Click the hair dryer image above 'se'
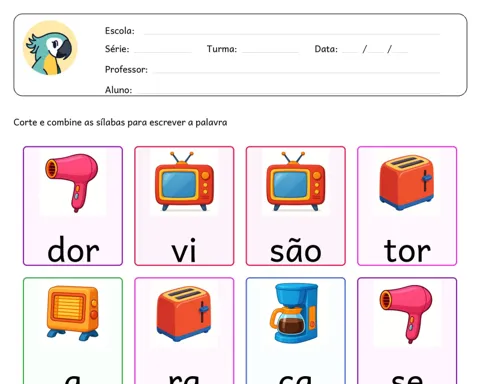This screenshot has width=480, height=384. (407, 314)
